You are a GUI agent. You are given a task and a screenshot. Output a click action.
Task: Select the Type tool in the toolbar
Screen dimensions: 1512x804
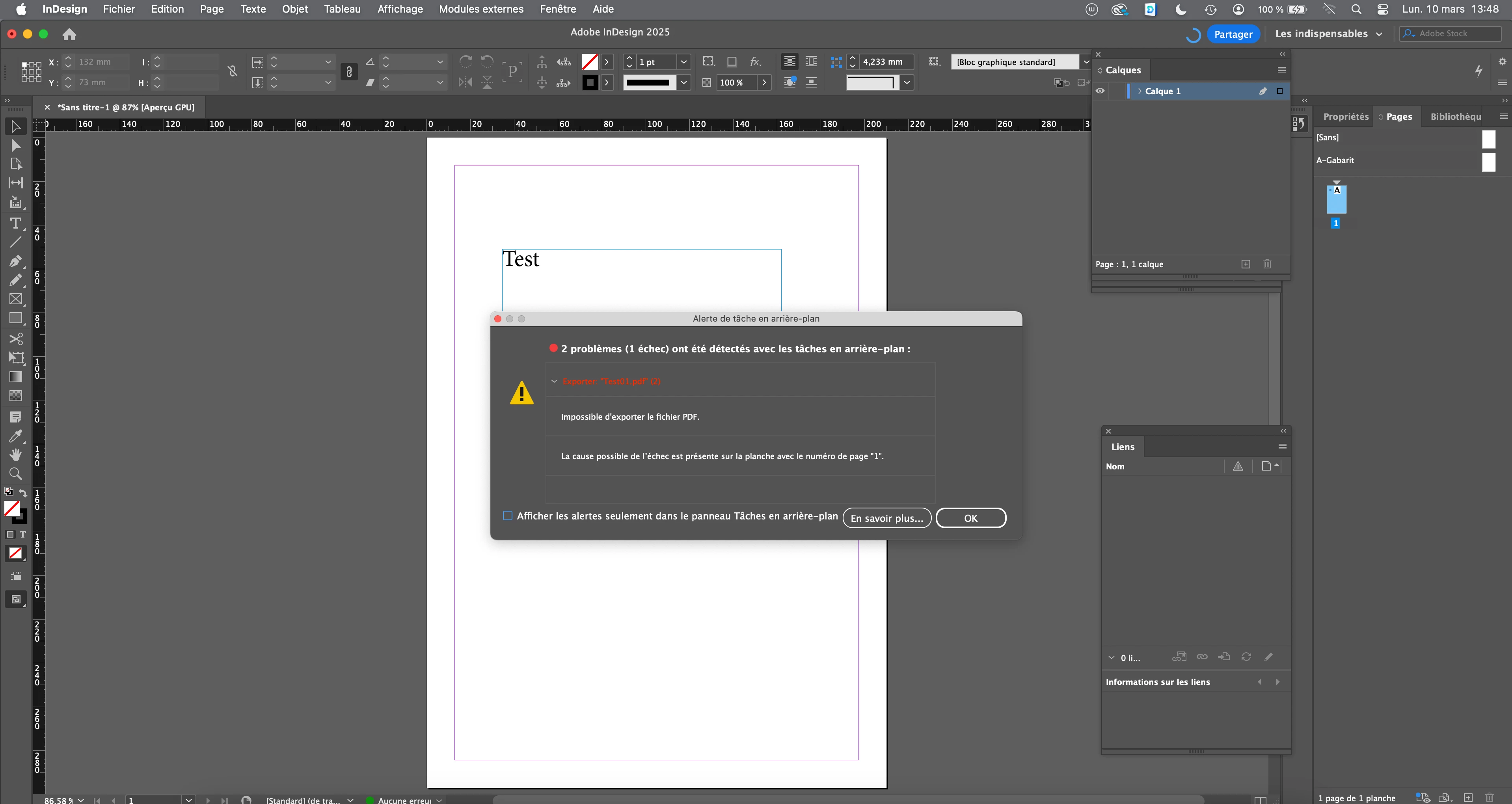point(16,223)
